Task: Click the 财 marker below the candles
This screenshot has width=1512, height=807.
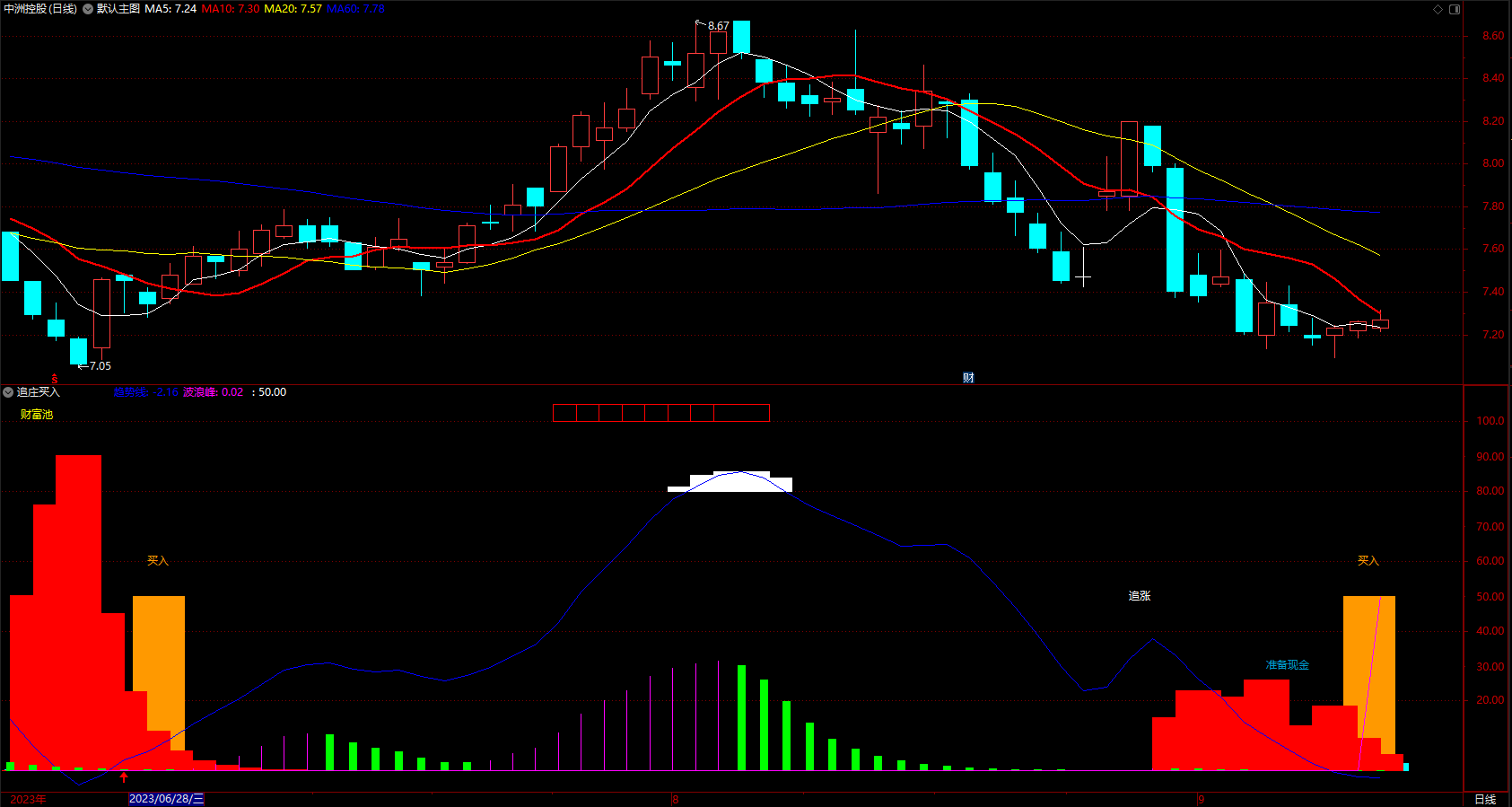Action: pos(968,378)
